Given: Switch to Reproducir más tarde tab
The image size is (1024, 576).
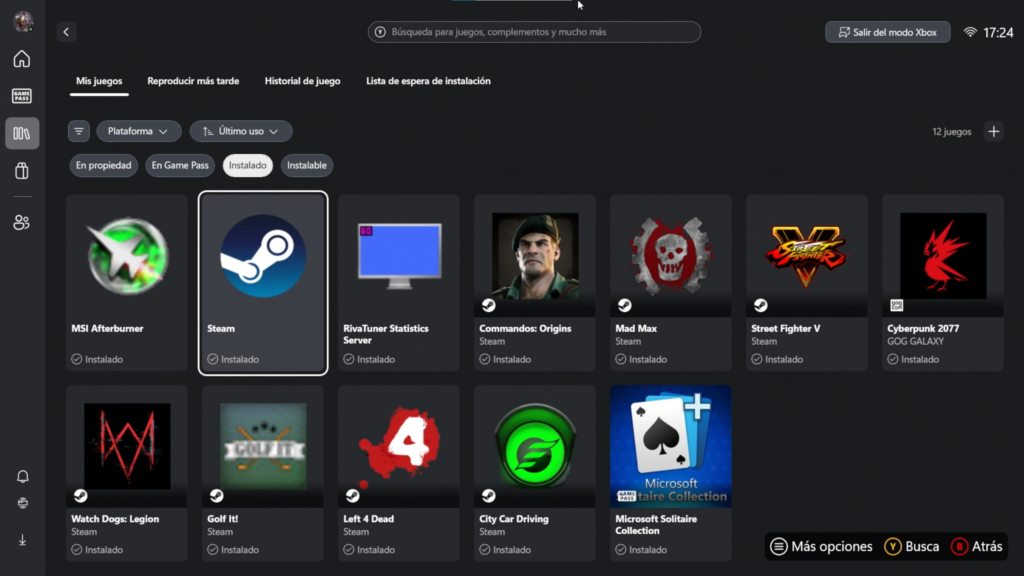Looking at the screenshot, I should pyautogui.click(x=193, y=81).
